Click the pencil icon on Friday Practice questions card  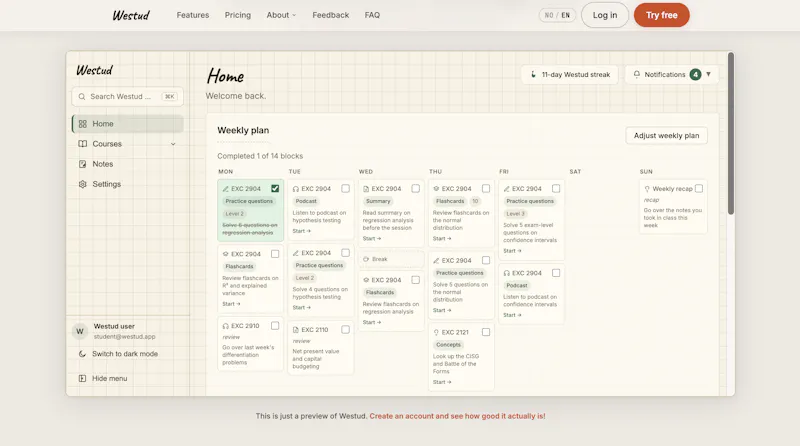[507, 189]
